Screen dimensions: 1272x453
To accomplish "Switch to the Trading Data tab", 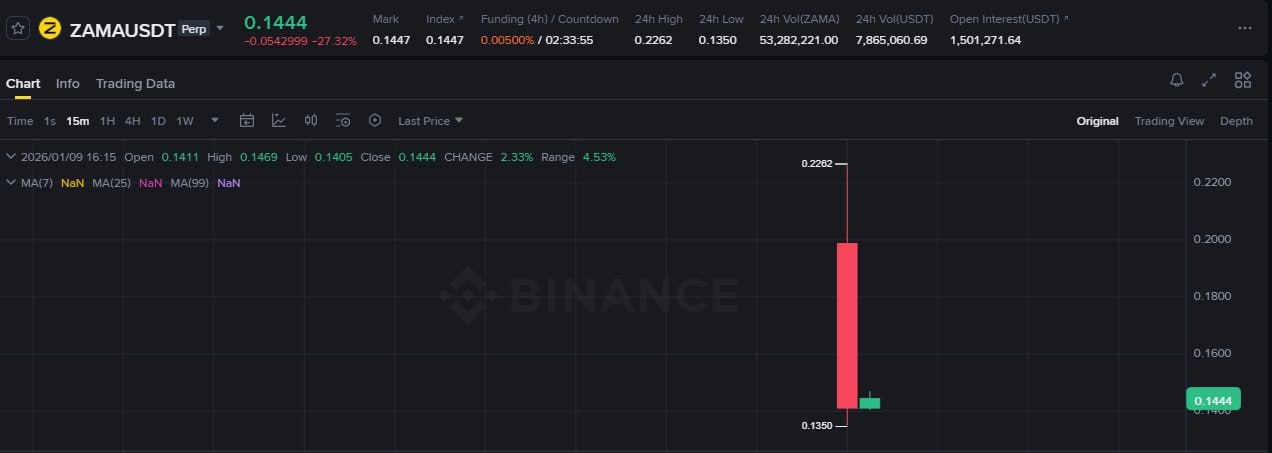I will tap(135, 84).
